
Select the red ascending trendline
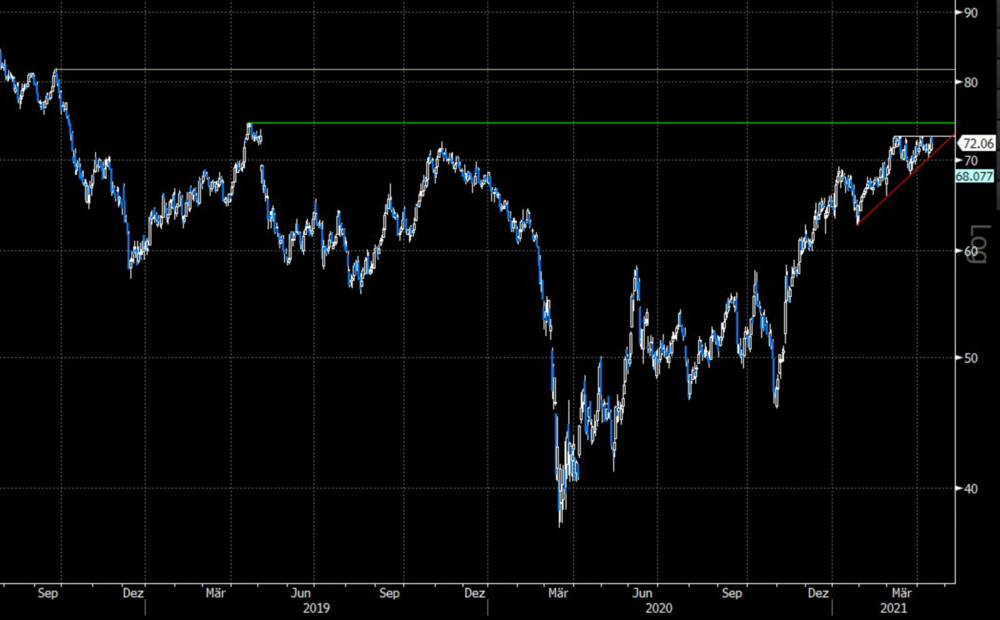click(x=906, y=180)
